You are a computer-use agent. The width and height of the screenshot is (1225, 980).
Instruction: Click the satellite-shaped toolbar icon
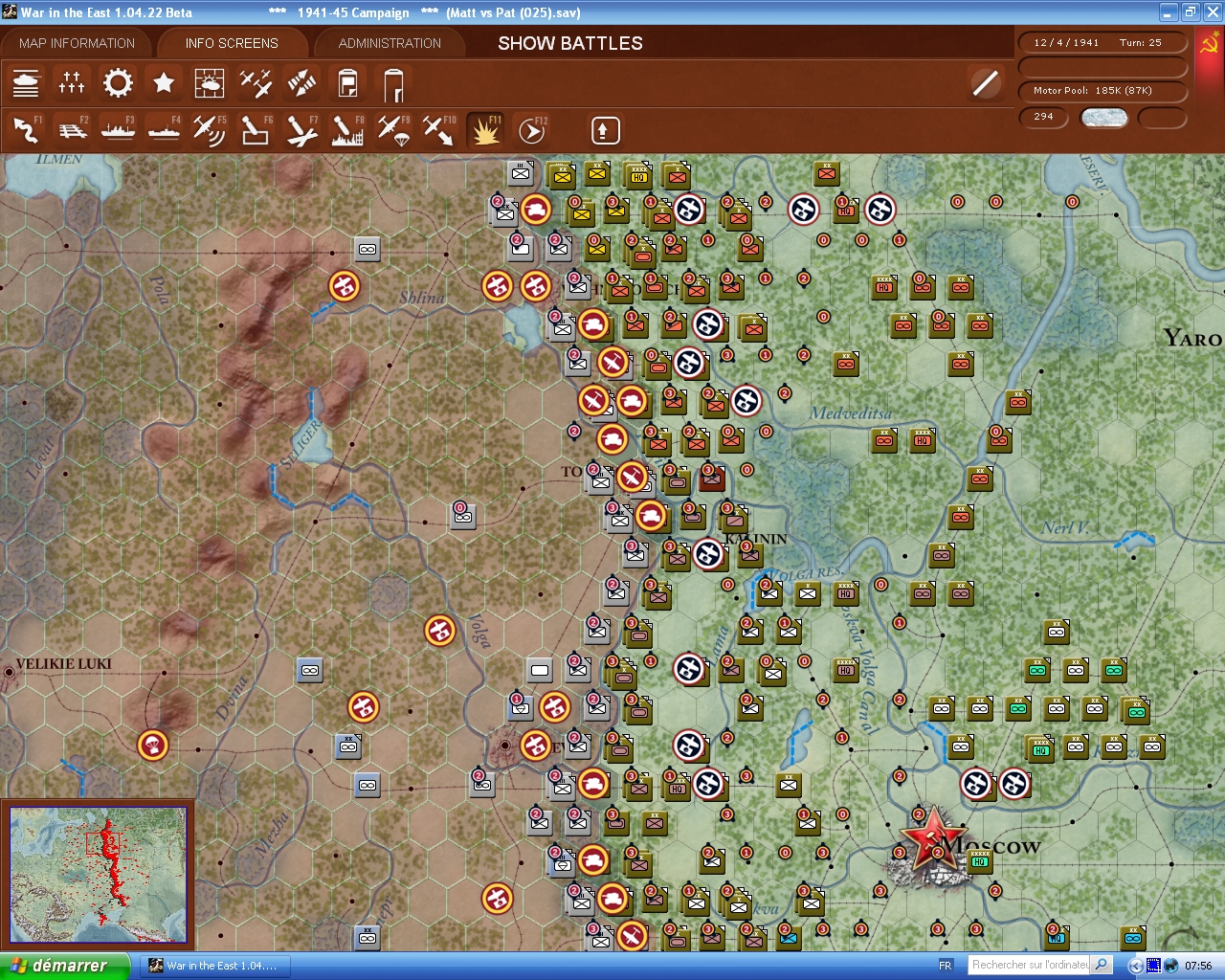tap(301, 84)
